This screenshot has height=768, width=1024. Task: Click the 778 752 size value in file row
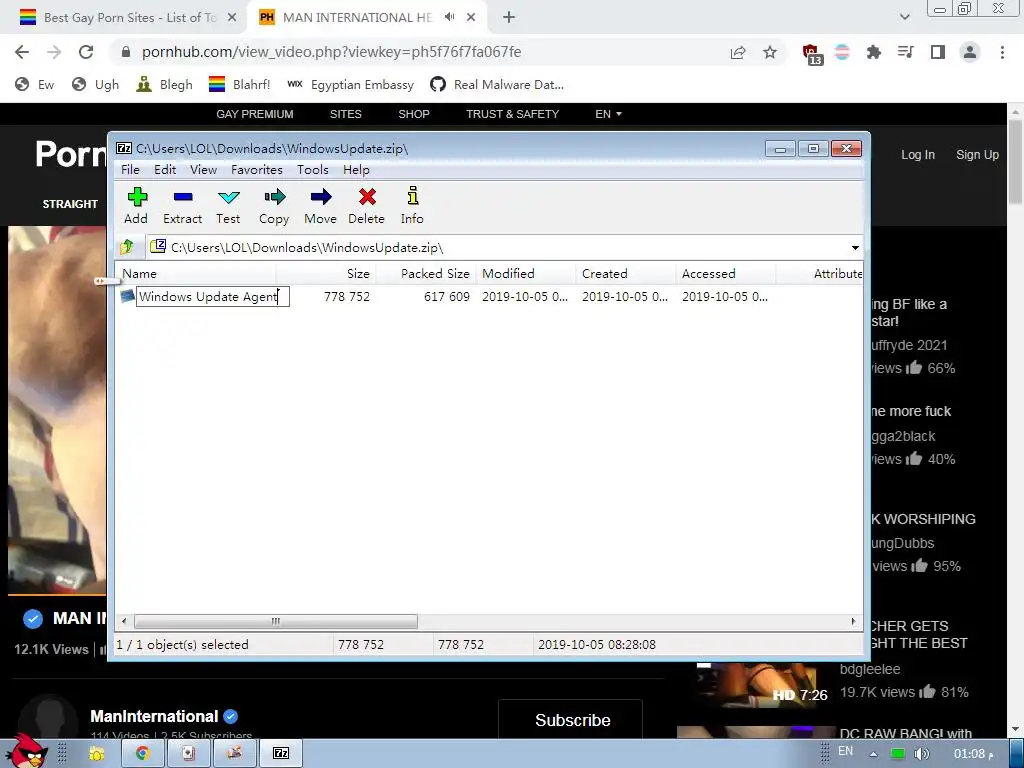[347, 296]
